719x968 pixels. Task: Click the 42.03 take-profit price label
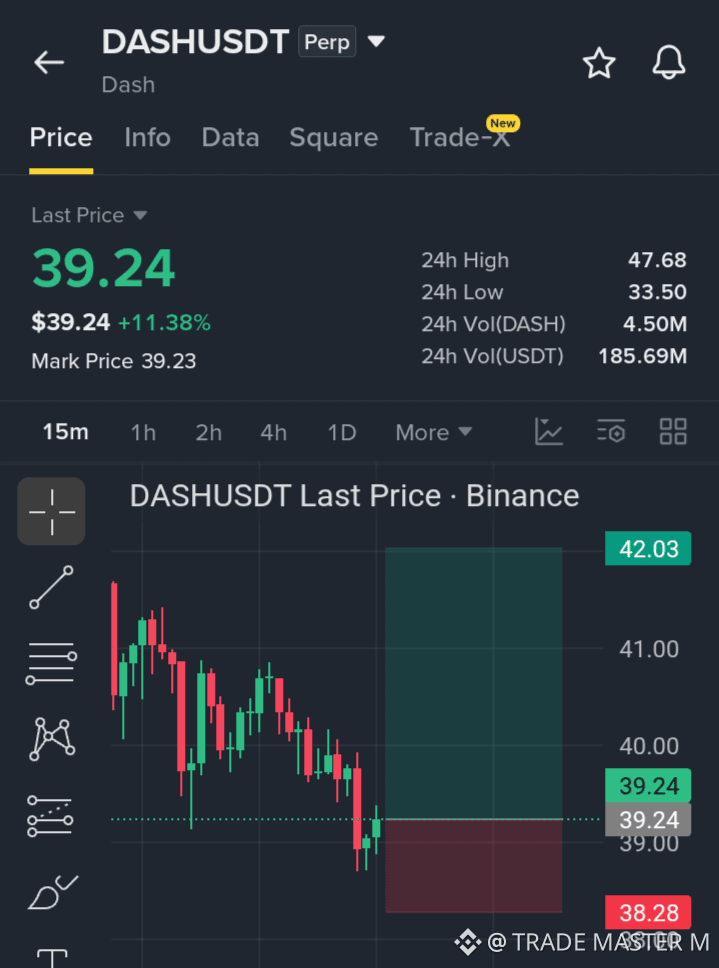click(x=648, y=548)
